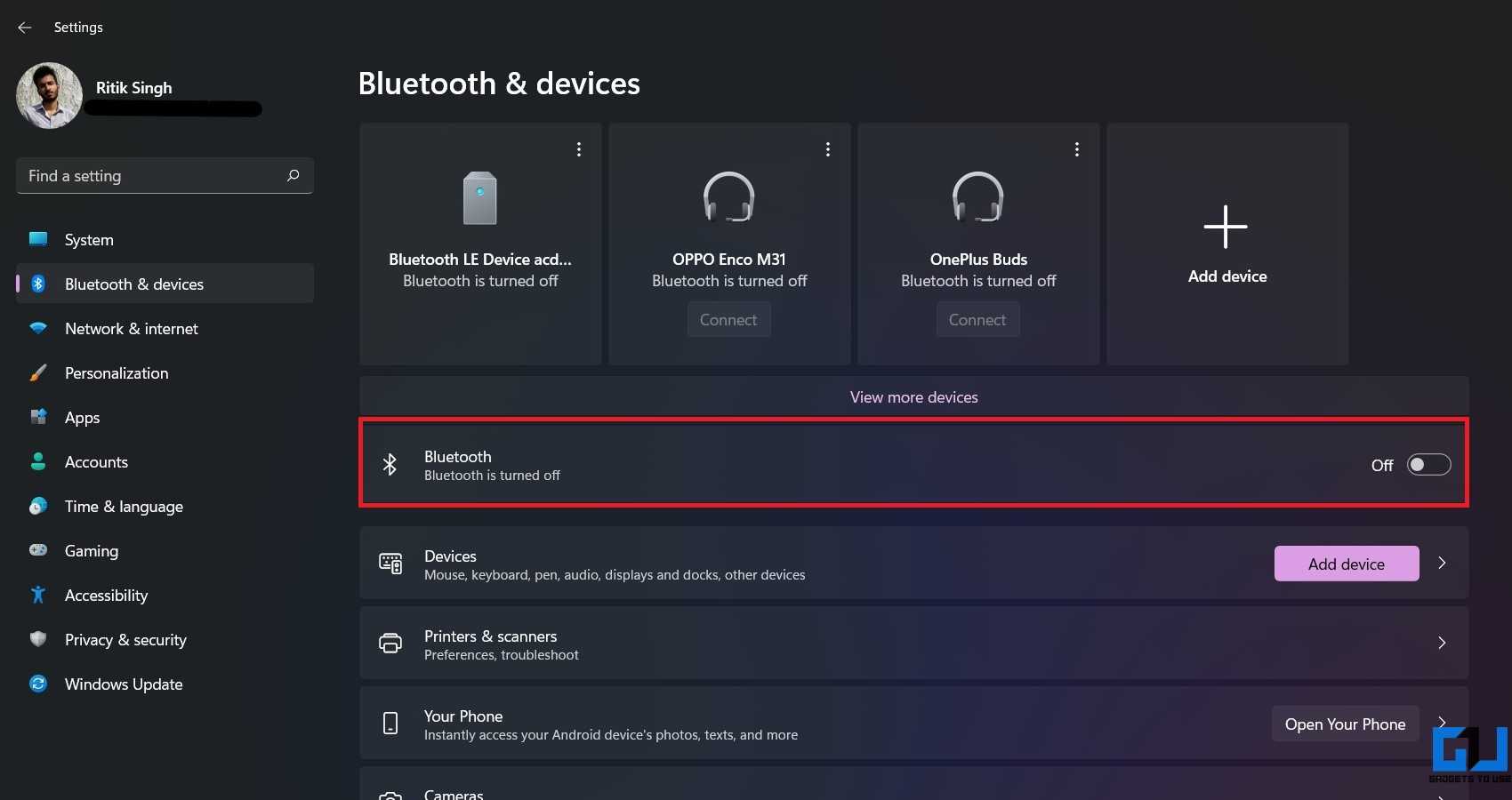Open more options for OPPO Enco M31
Image resolution: width=1512 pixels, height=800 pixels.
(x=828, y=149)
